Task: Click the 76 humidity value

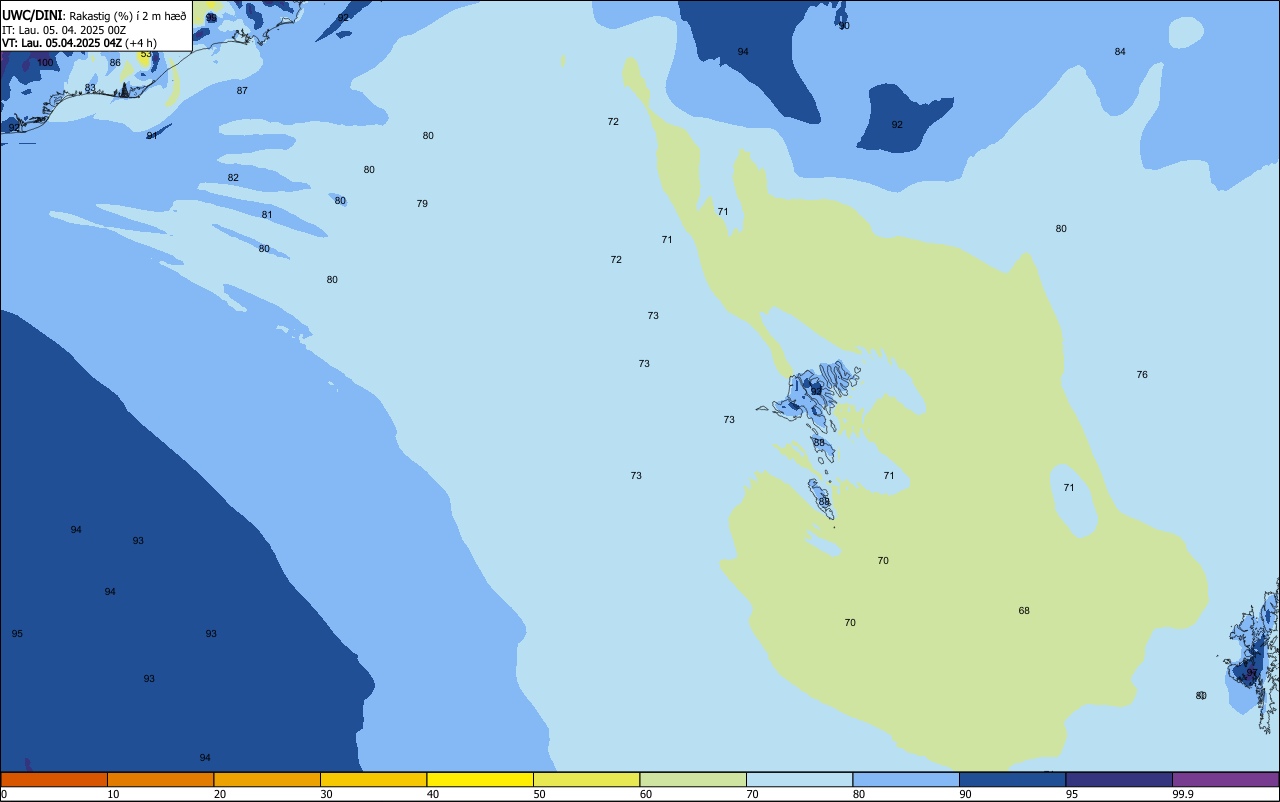Action: click(x=1142, y=375)
